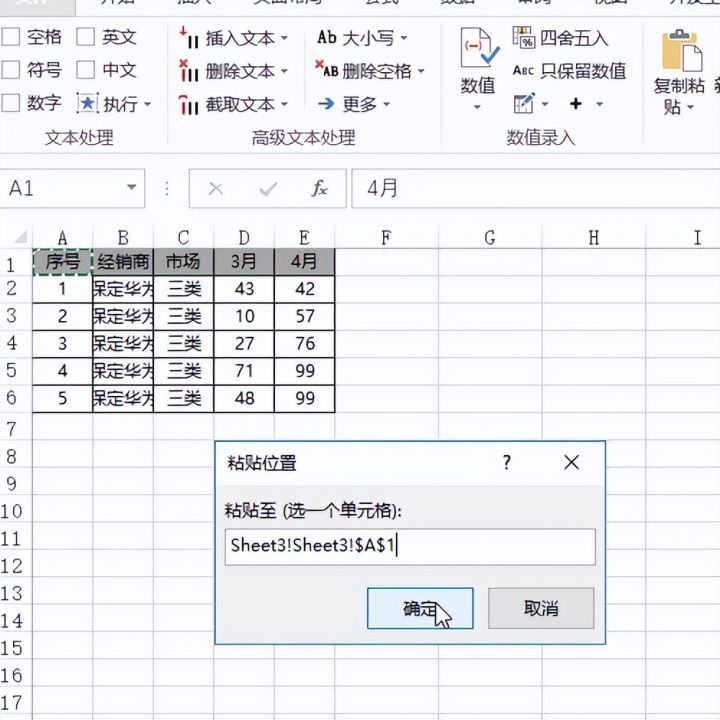
Task: Click the 四舍五入 label
Action: pyautogui.click(x=574, y=38)
